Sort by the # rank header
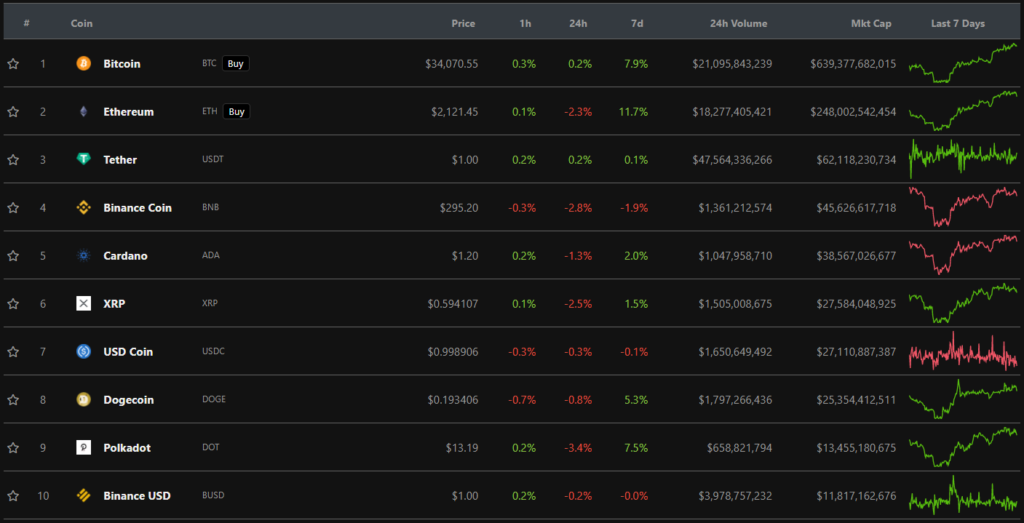The width and height of the screenshot is (1024, 523). 26,23
